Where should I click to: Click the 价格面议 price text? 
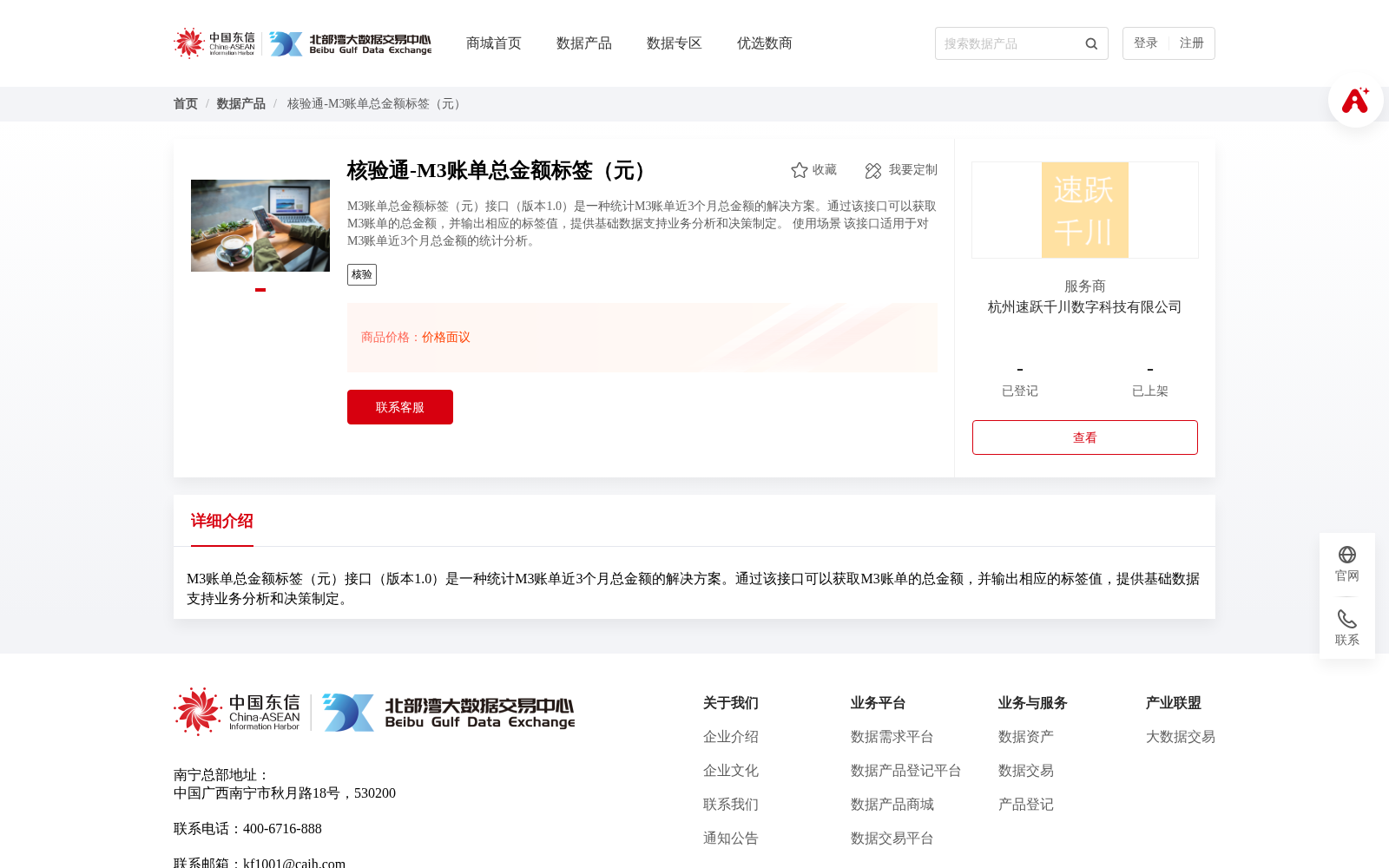pyautogui.click(x=446, y=338)
